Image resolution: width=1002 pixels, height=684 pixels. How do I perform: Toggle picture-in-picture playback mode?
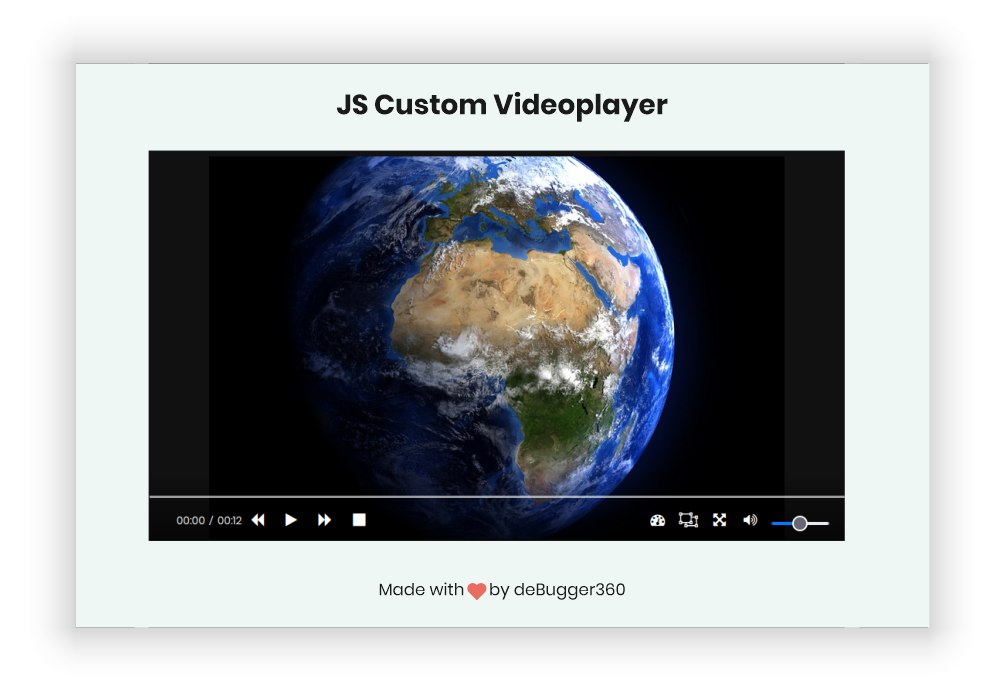[689, 519]
